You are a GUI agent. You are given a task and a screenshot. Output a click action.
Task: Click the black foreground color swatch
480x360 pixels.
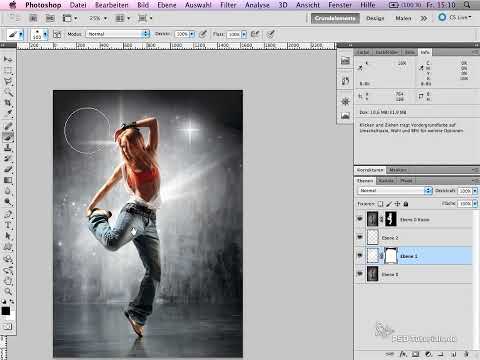[x=6, y=311]
